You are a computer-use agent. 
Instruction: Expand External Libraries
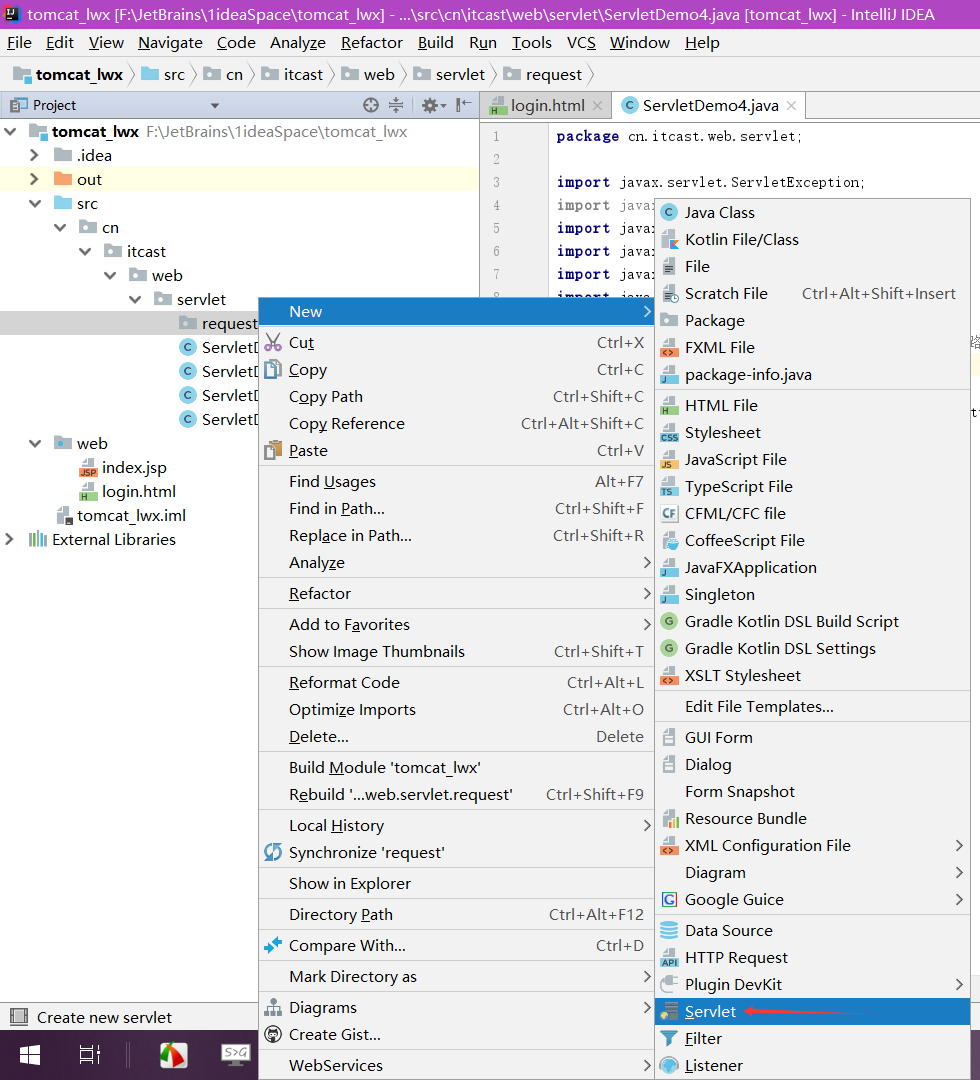pyautogui.click(x=10, y=539)
